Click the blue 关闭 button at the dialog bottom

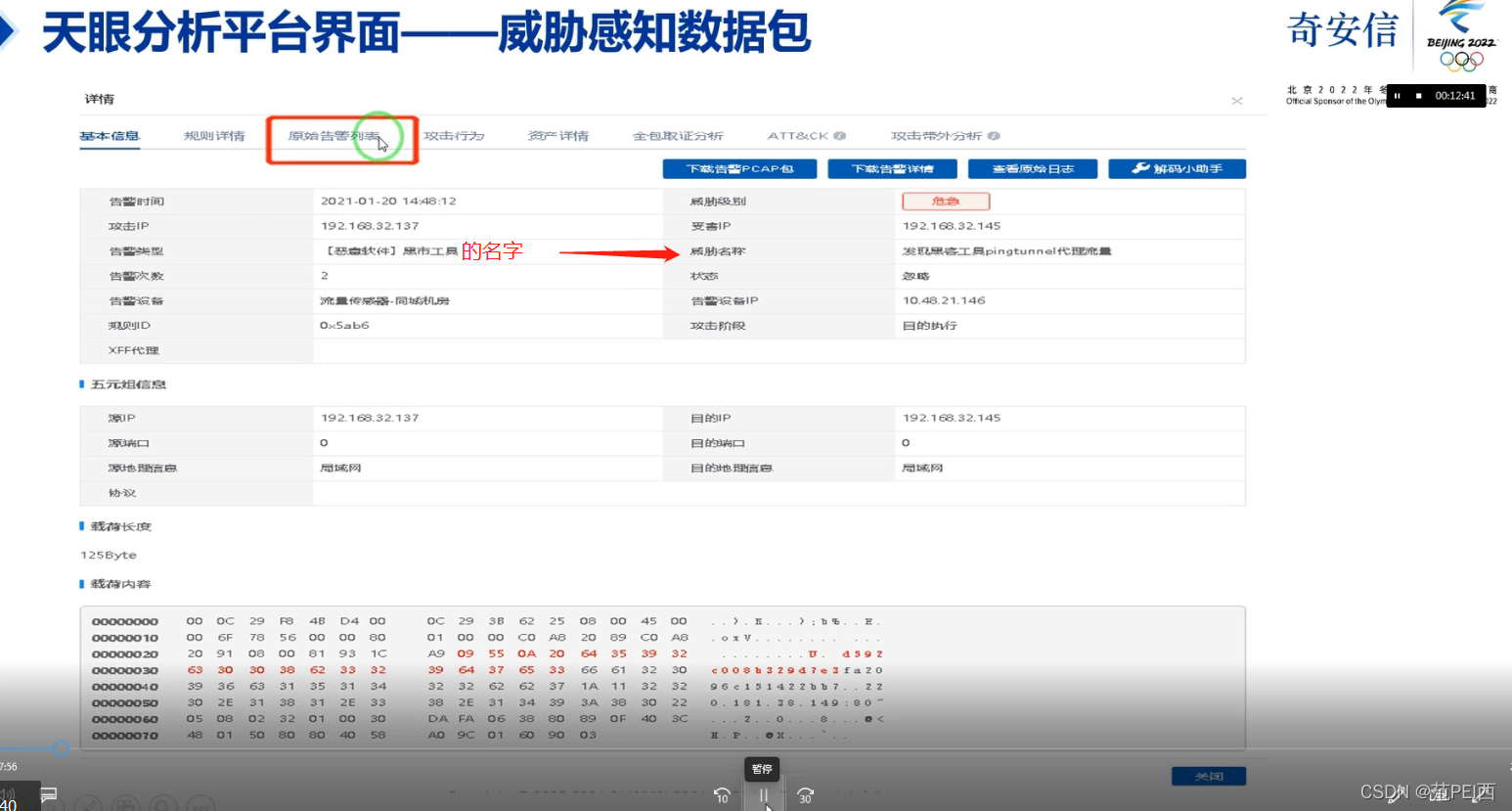click(1209, 776)
